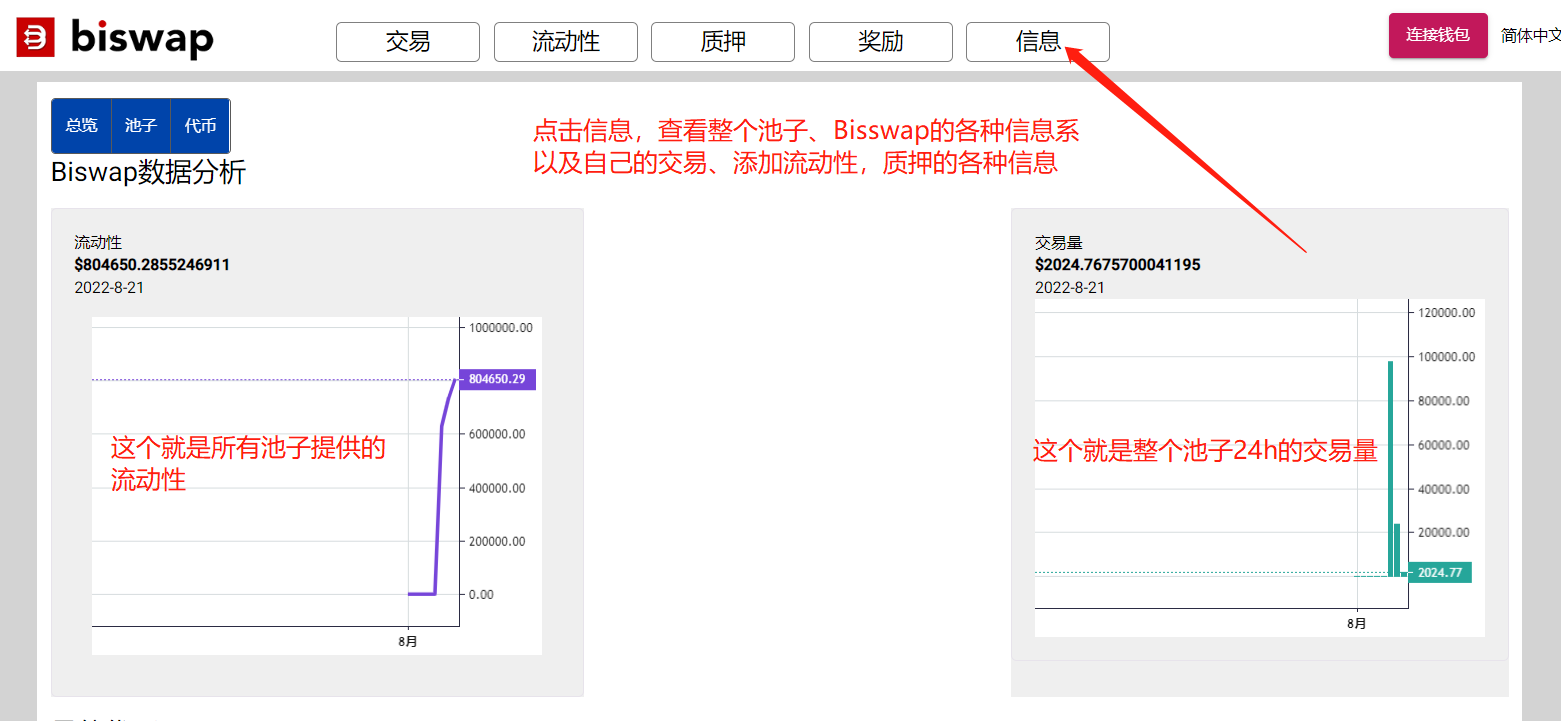The image size is (1561, 721).
Task: Click the 1000000.00 liquidity axis label
Action: coord(500,327)
